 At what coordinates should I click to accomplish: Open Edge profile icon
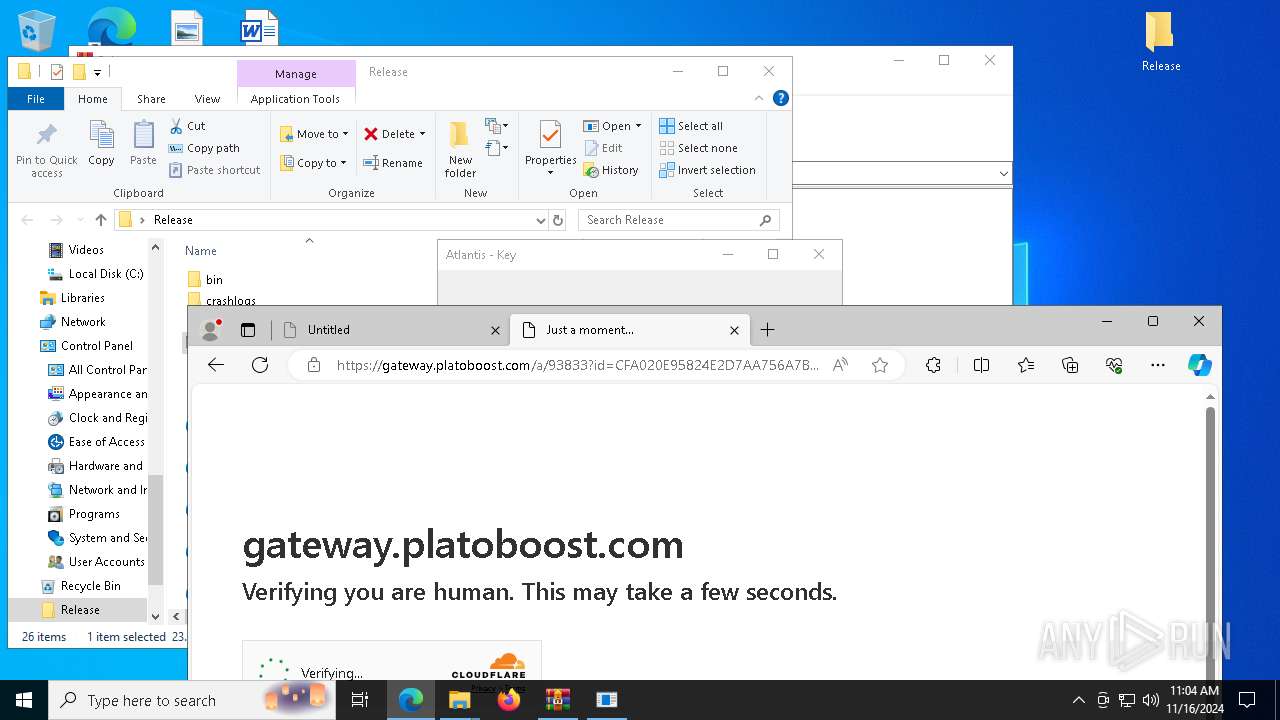coord(211,330)
